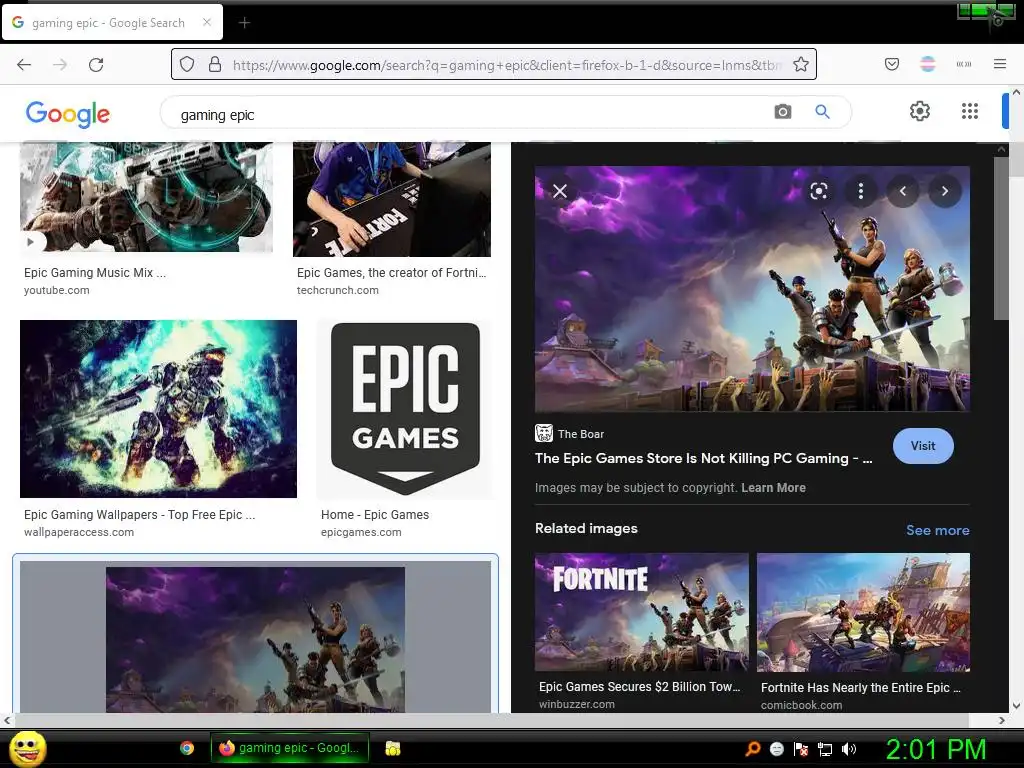
Task: Click the tray search magnifier icon
Action: click(753, 749)
